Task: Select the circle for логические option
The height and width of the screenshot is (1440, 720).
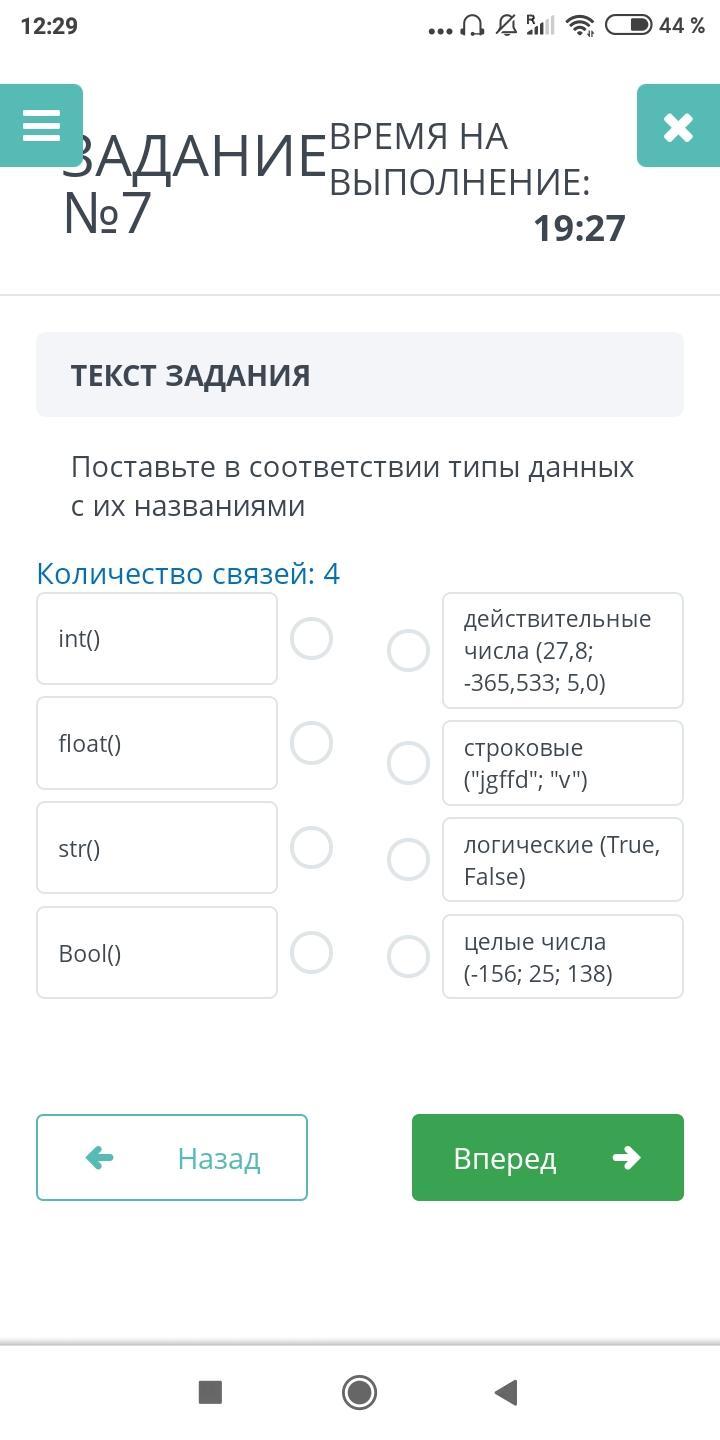Action: click(x=408, y=859)
